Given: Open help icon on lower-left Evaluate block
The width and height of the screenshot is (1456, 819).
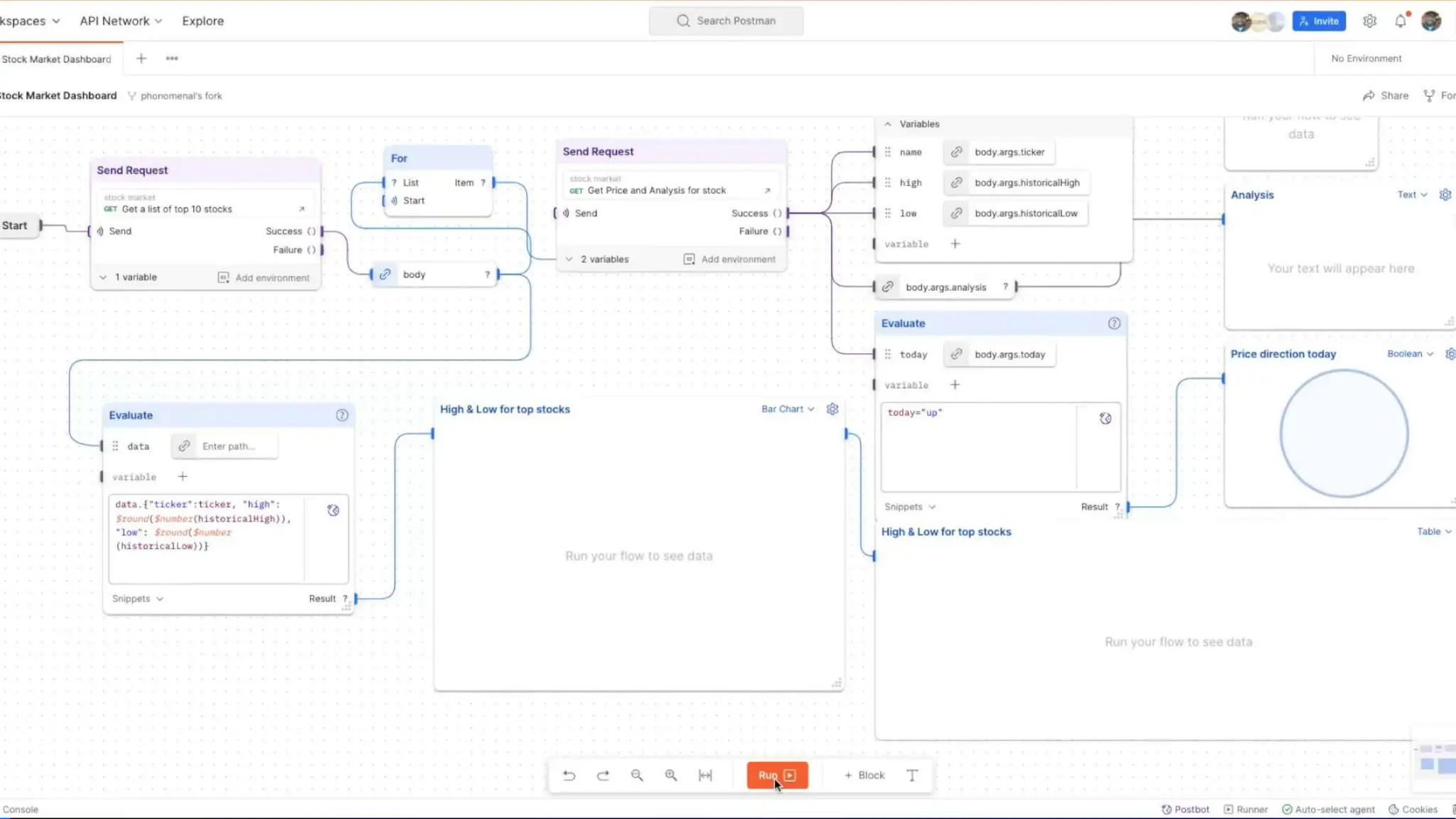Looking at the screenshot, I should pos(342,415).
